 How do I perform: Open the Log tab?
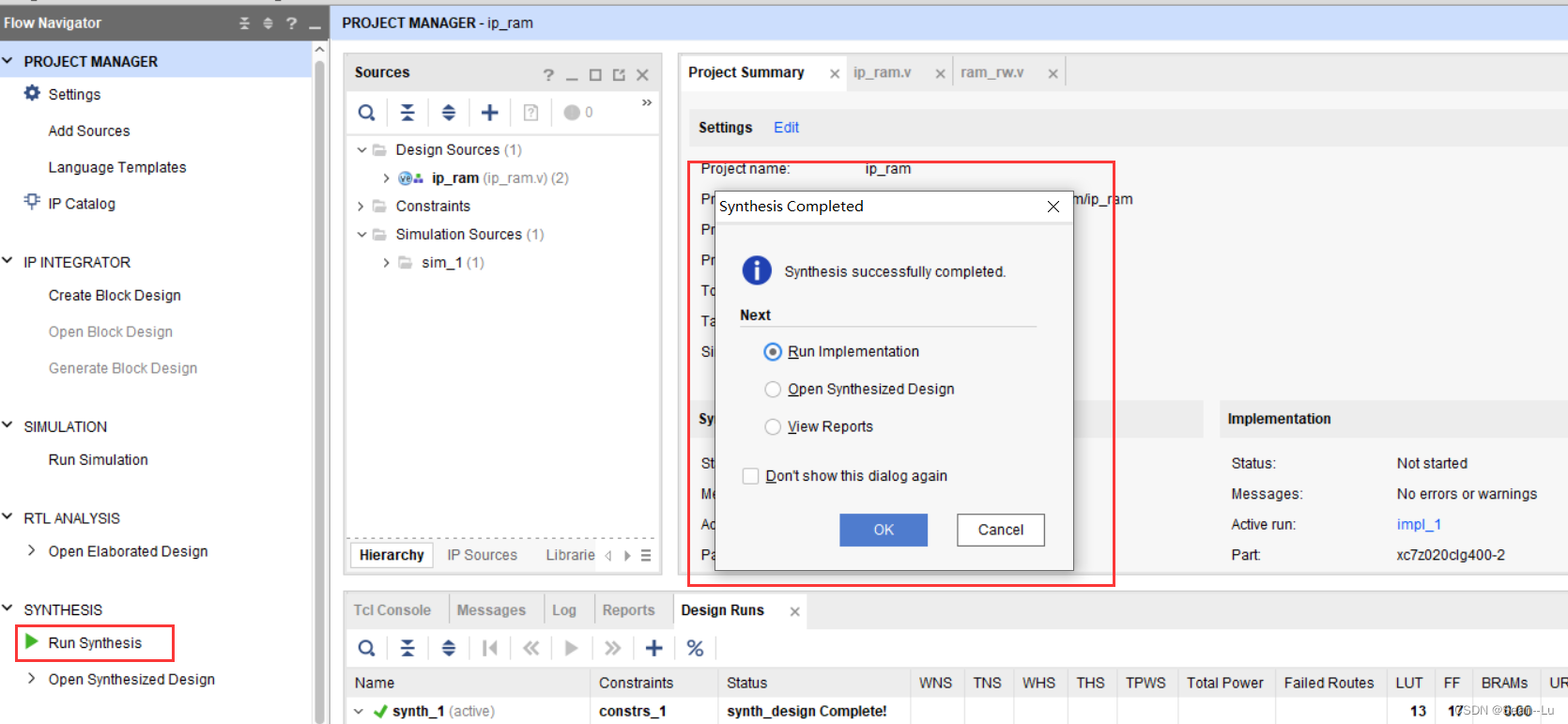click(x=564, y=609)
